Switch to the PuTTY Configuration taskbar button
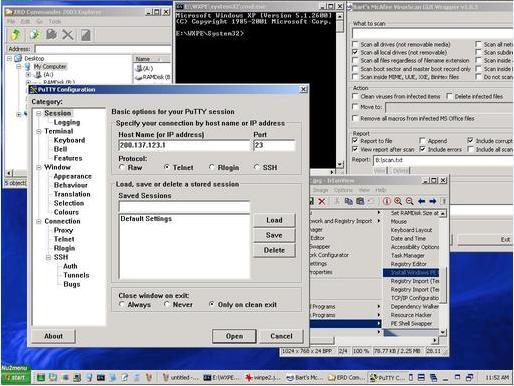 coord(387,378)
